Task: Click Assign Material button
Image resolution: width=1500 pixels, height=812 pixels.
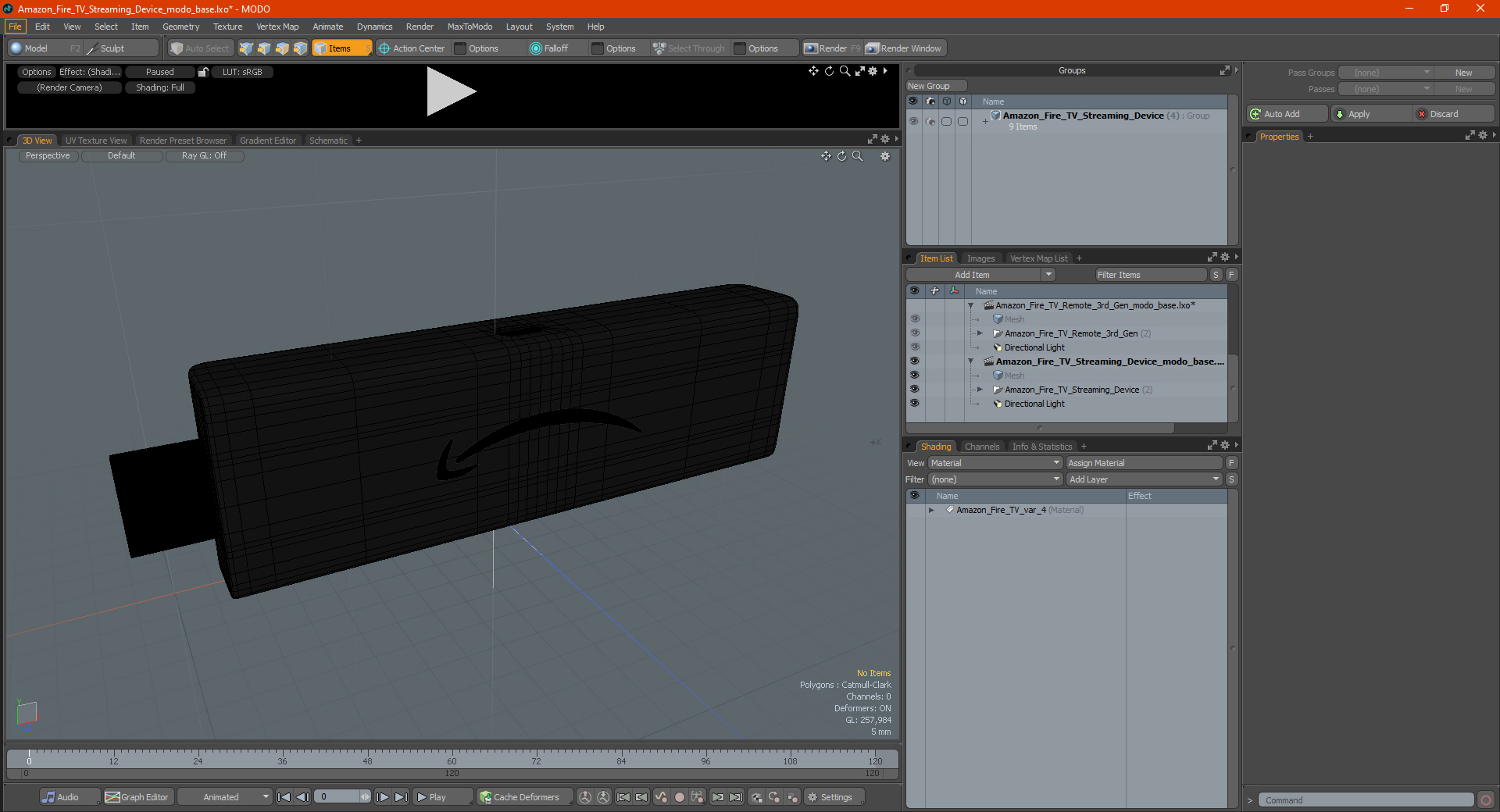Action: (1145, 463)
